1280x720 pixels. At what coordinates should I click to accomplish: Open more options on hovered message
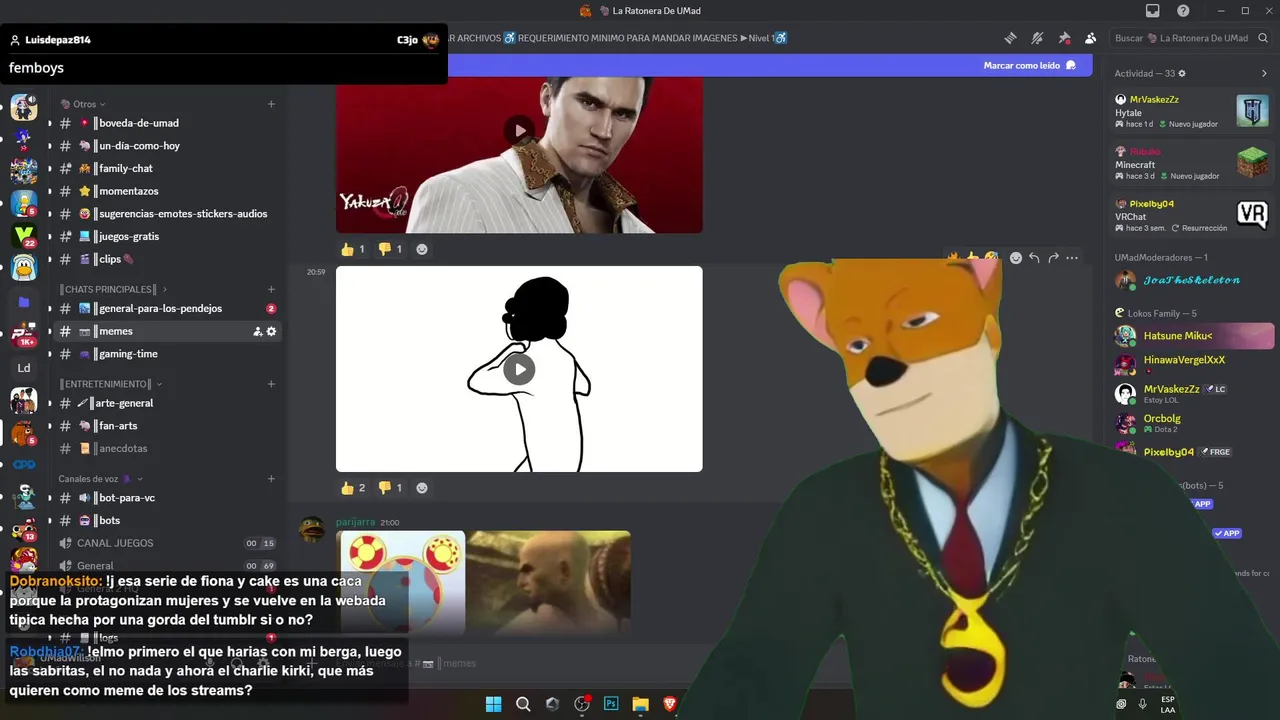1072,258
